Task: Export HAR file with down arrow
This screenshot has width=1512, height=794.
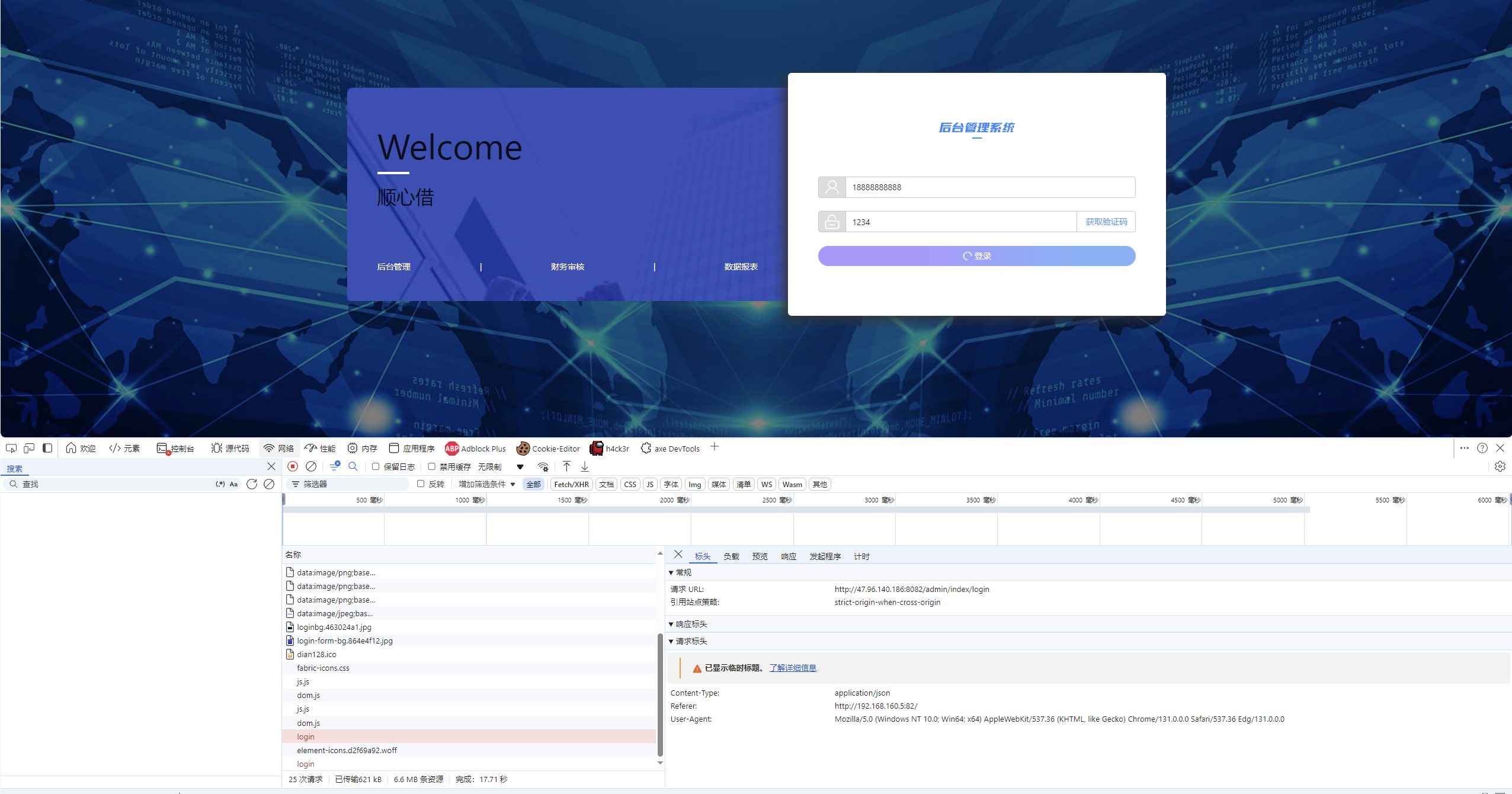Action: 585,466
